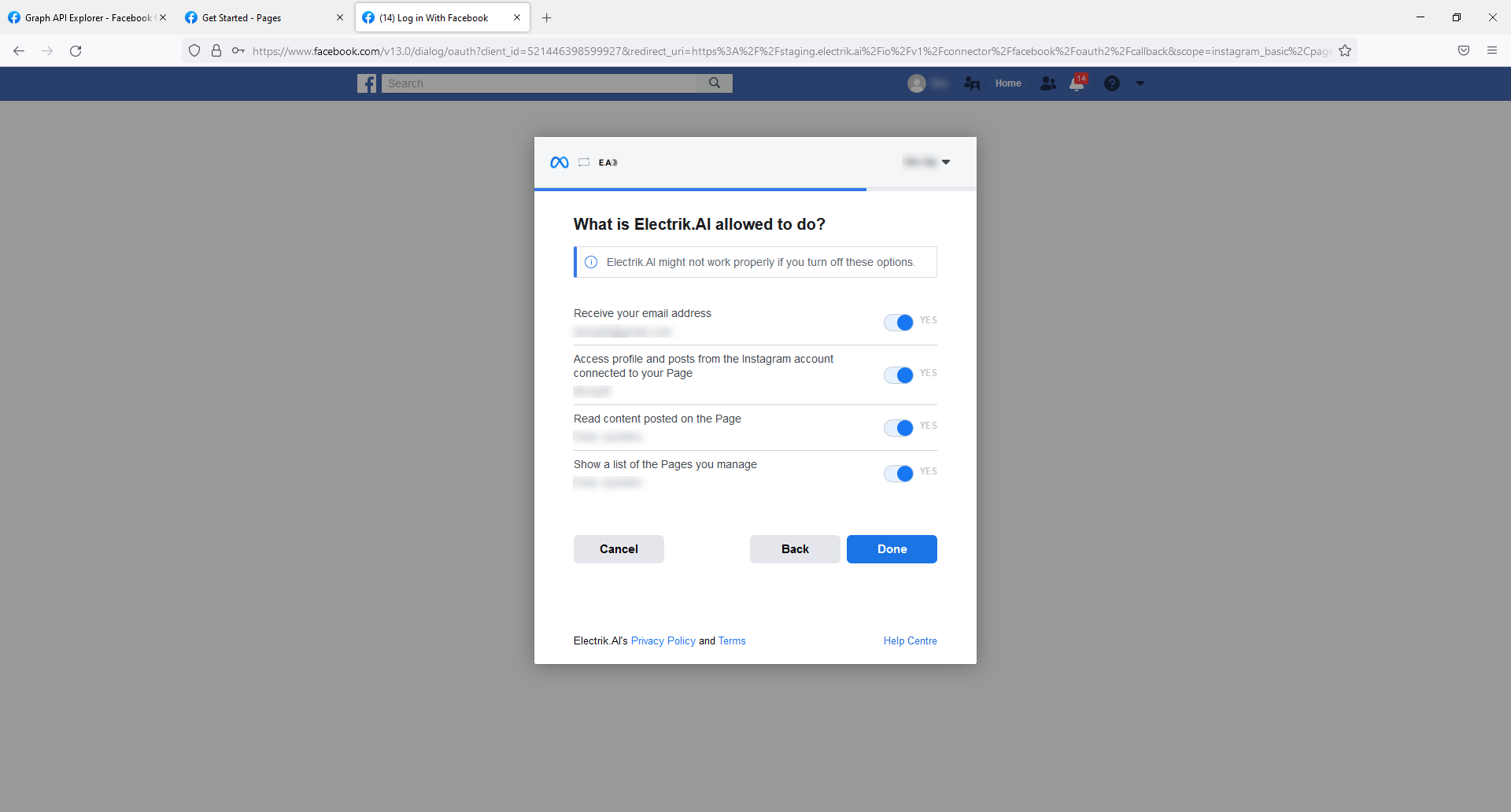Click the blue progress bar atop the dialog
Image resolution: width=1511 pixels, height=812 pixels.
pyautogui.click(x=699, y=189)
